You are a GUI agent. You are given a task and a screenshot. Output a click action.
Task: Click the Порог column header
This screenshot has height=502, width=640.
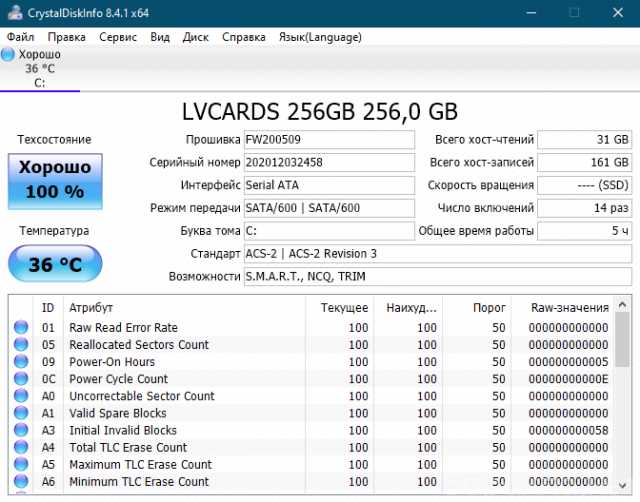pyautogui.click(x=476, y=308)
